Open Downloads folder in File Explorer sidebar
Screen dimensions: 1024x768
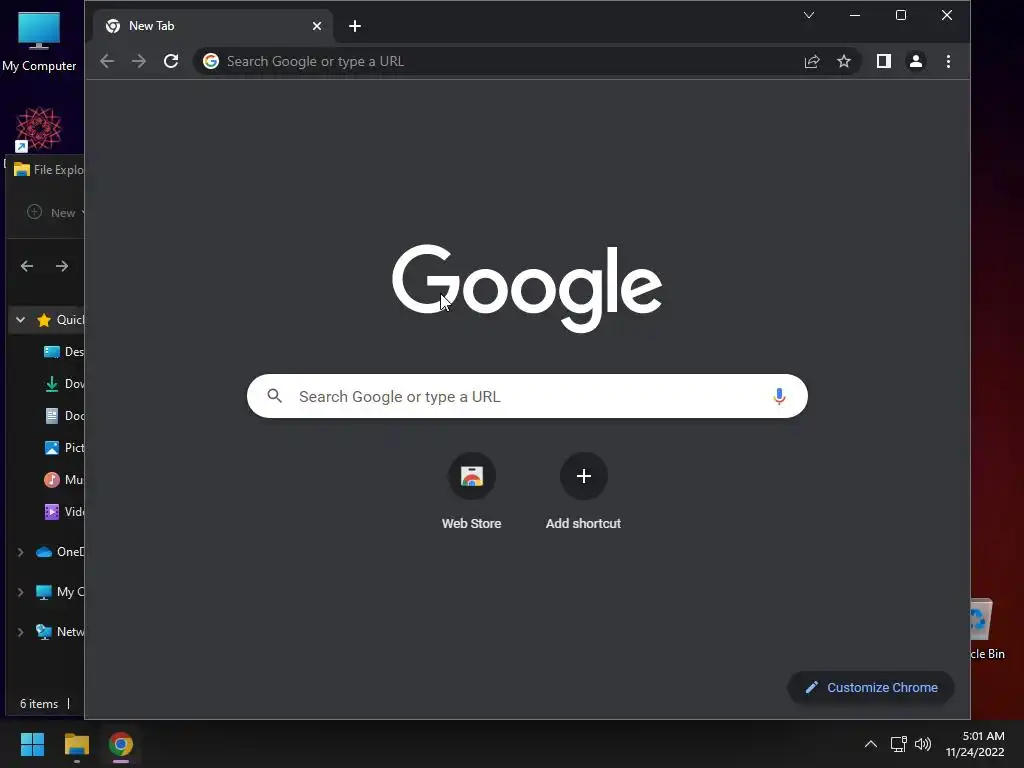pyautogui.click(x=63, y=384)
